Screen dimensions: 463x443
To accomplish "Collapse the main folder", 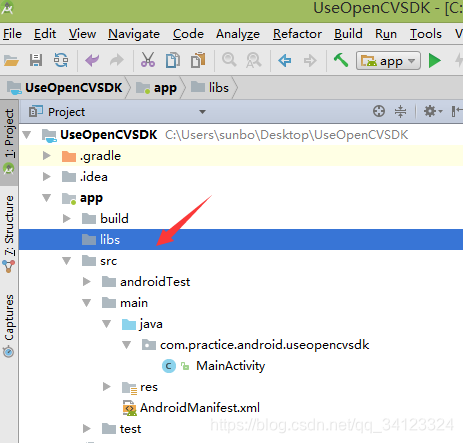I will [87, 303].
